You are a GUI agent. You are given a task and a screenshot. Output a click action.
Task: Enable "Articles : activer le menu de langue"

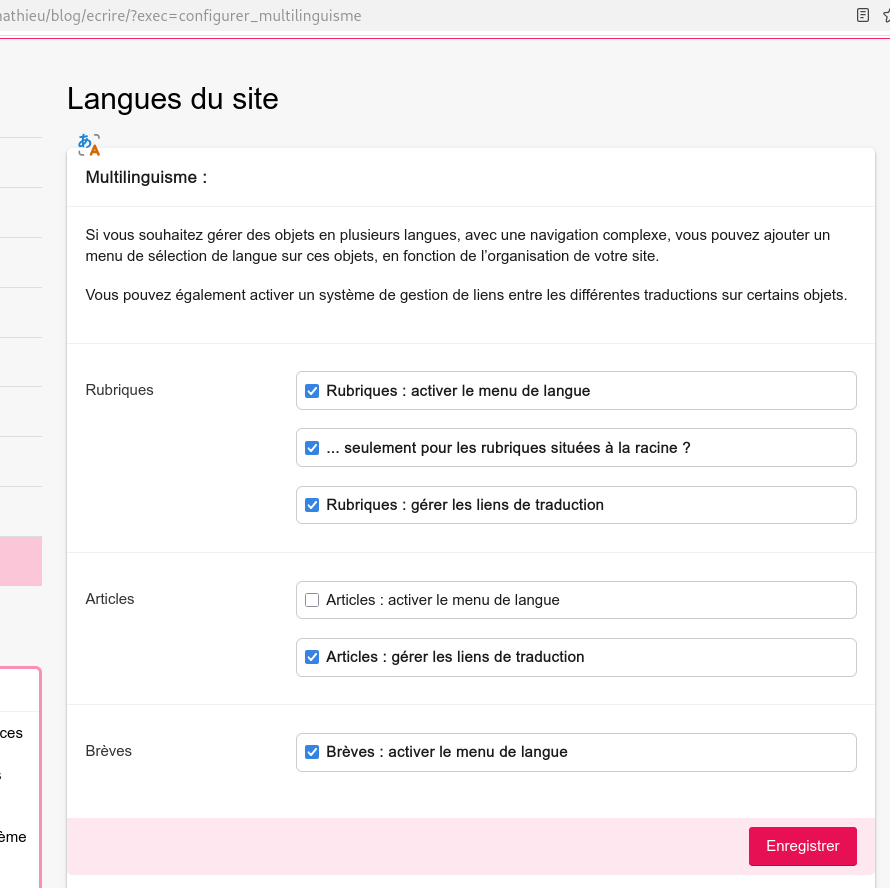312,600
